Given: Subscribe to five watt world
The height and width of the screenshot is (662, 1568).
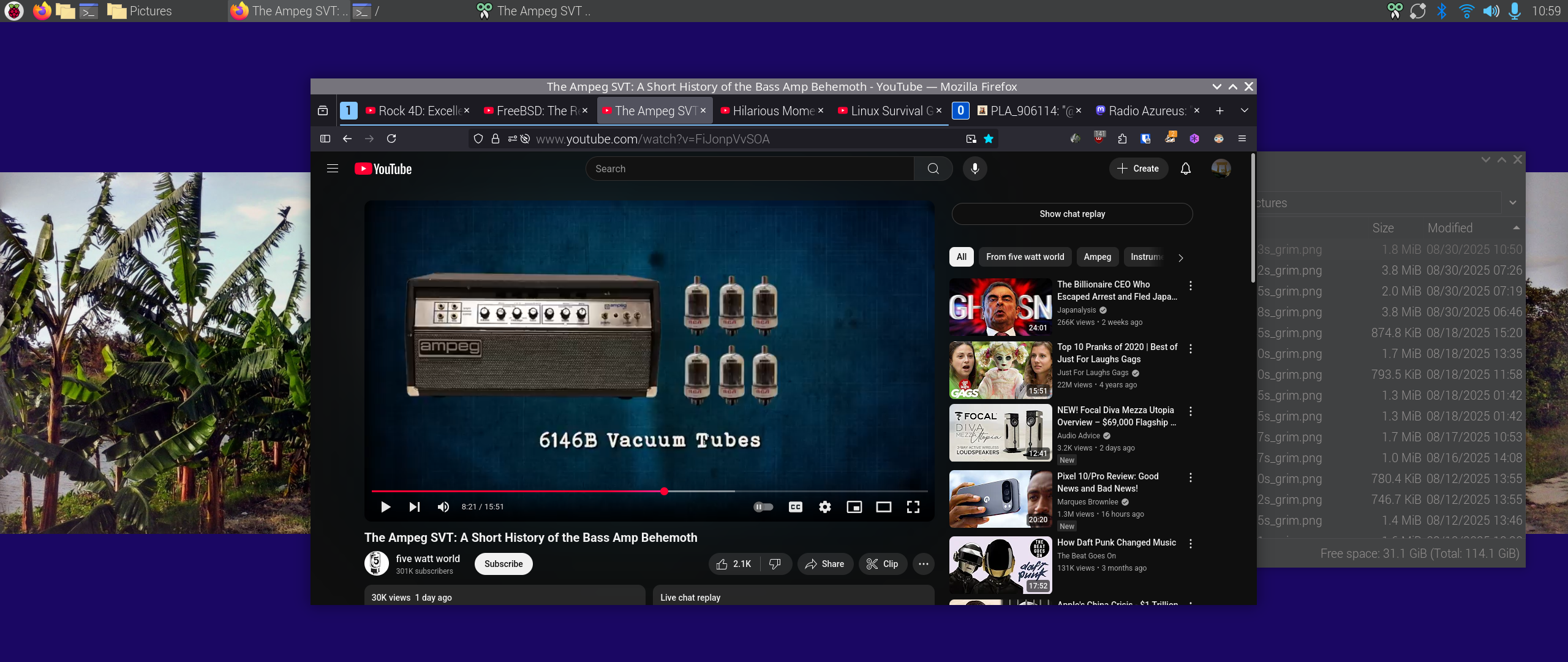Looking at the screenshot, I should (503, 564).
